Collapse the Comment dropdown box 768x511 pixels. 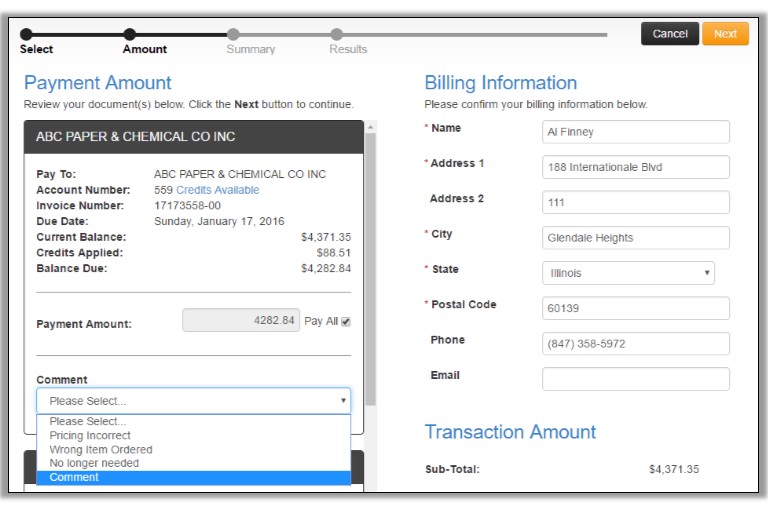pyautogui.click(x=194, y=401)
